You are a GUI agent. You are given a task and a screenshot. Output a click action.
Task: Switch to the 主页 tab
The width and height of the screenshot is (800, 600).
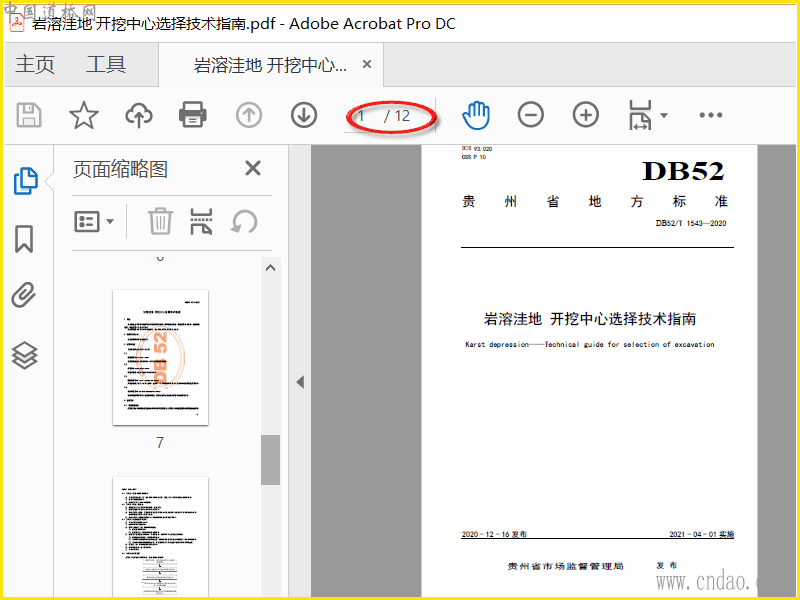coord(35,64)
